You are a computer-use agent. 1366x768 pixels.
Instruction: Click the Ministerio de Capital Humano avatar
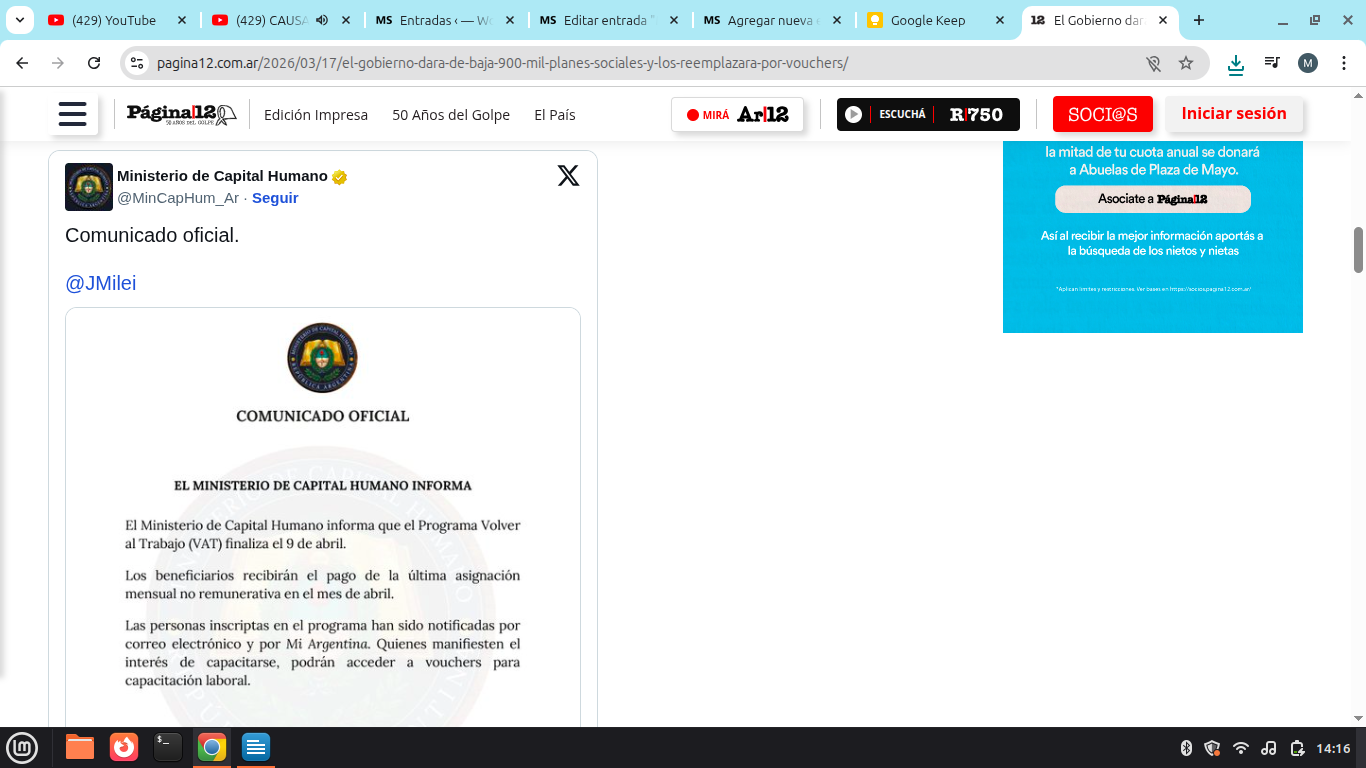88,187
